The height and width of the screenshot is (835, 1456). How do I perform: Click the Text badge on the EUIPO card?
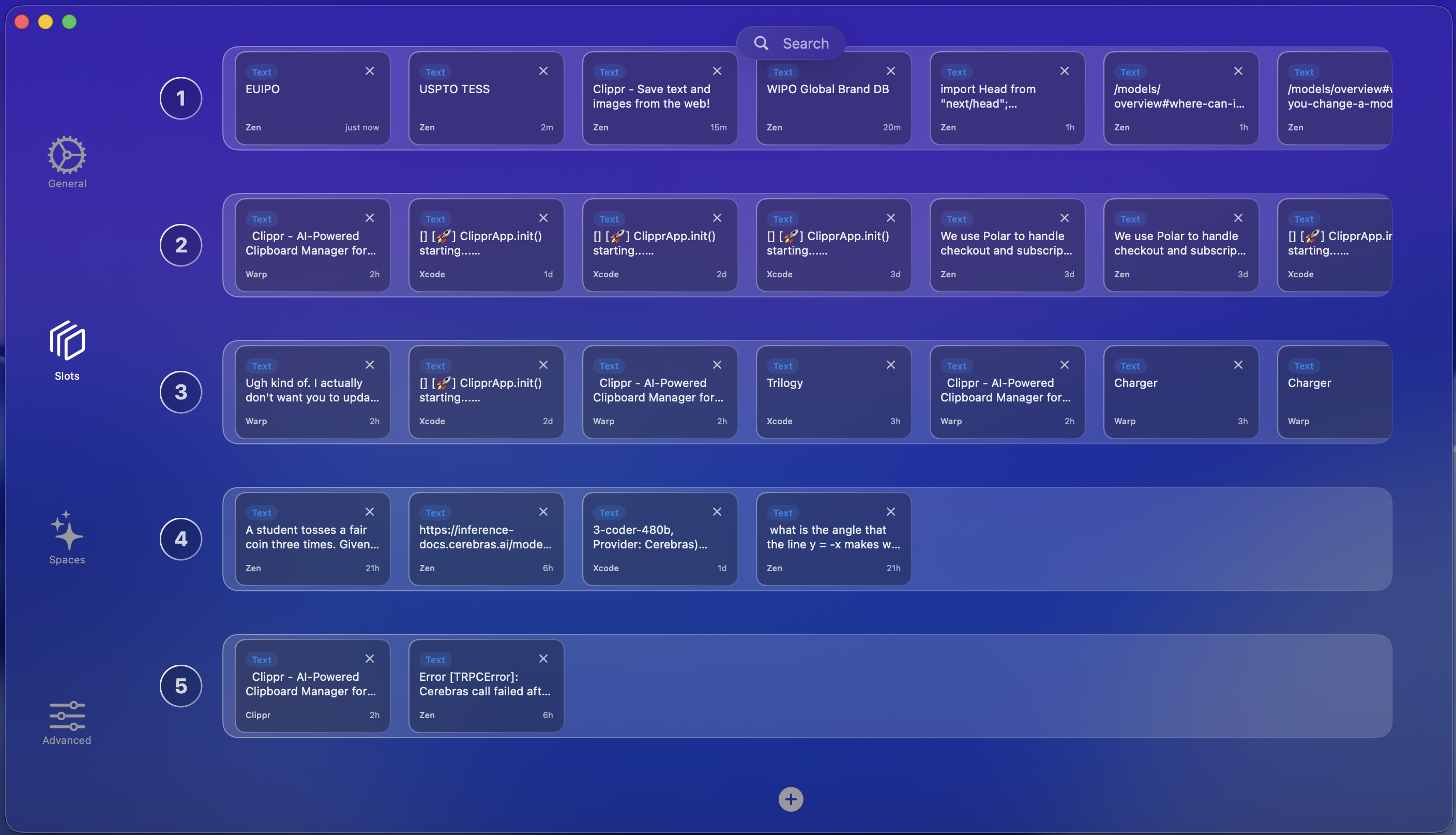[261, 72]
